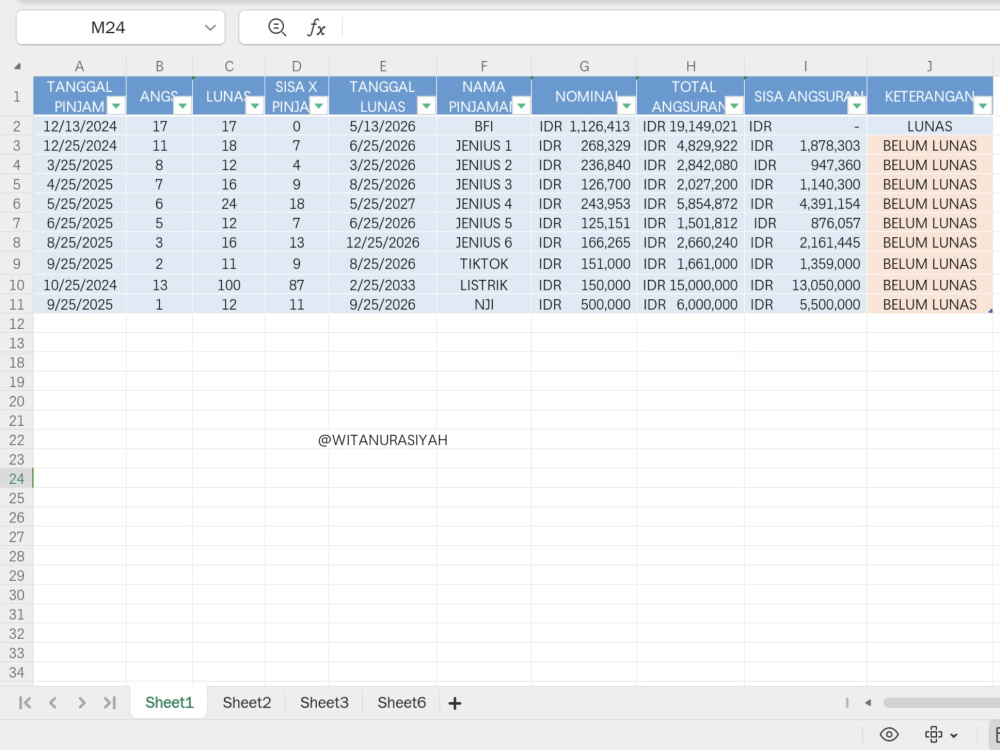Click date cell 2/25/2033

(383, 284)
